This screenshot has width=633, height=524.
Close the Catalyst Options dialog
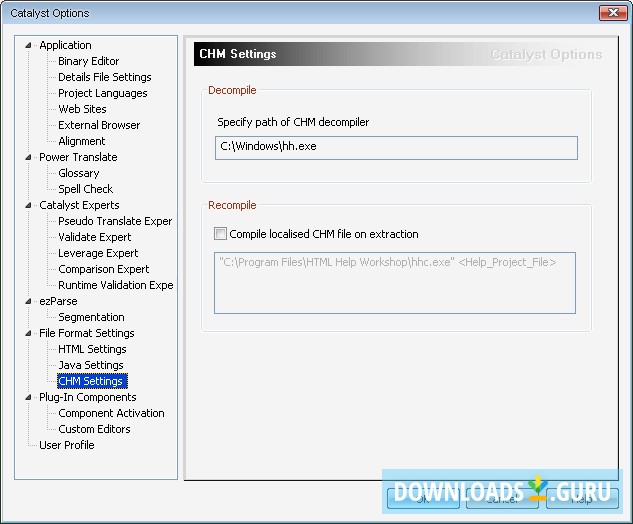tap(613, 13)
